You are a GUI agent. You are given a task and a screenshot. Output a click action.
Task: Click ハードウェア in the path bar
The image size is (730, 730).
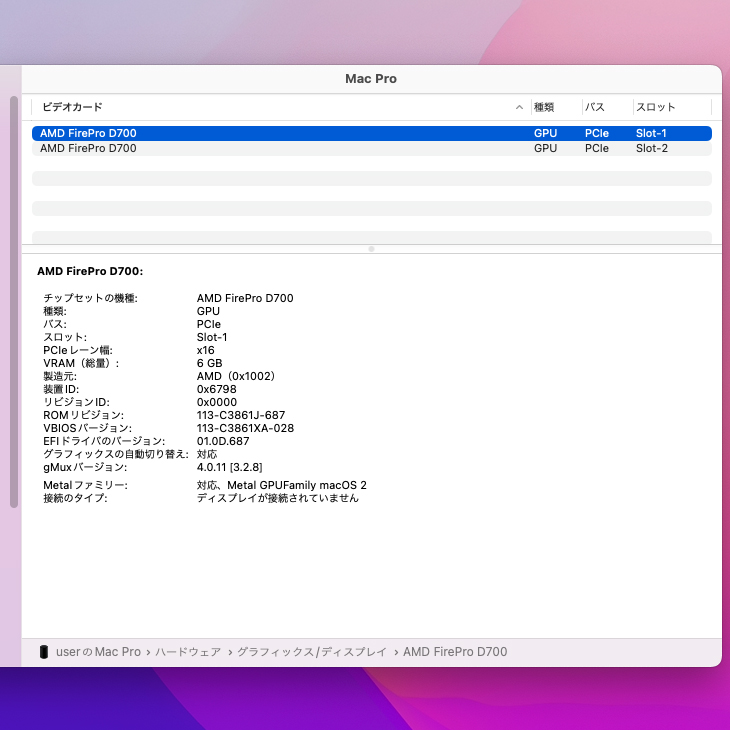[188, 652]
